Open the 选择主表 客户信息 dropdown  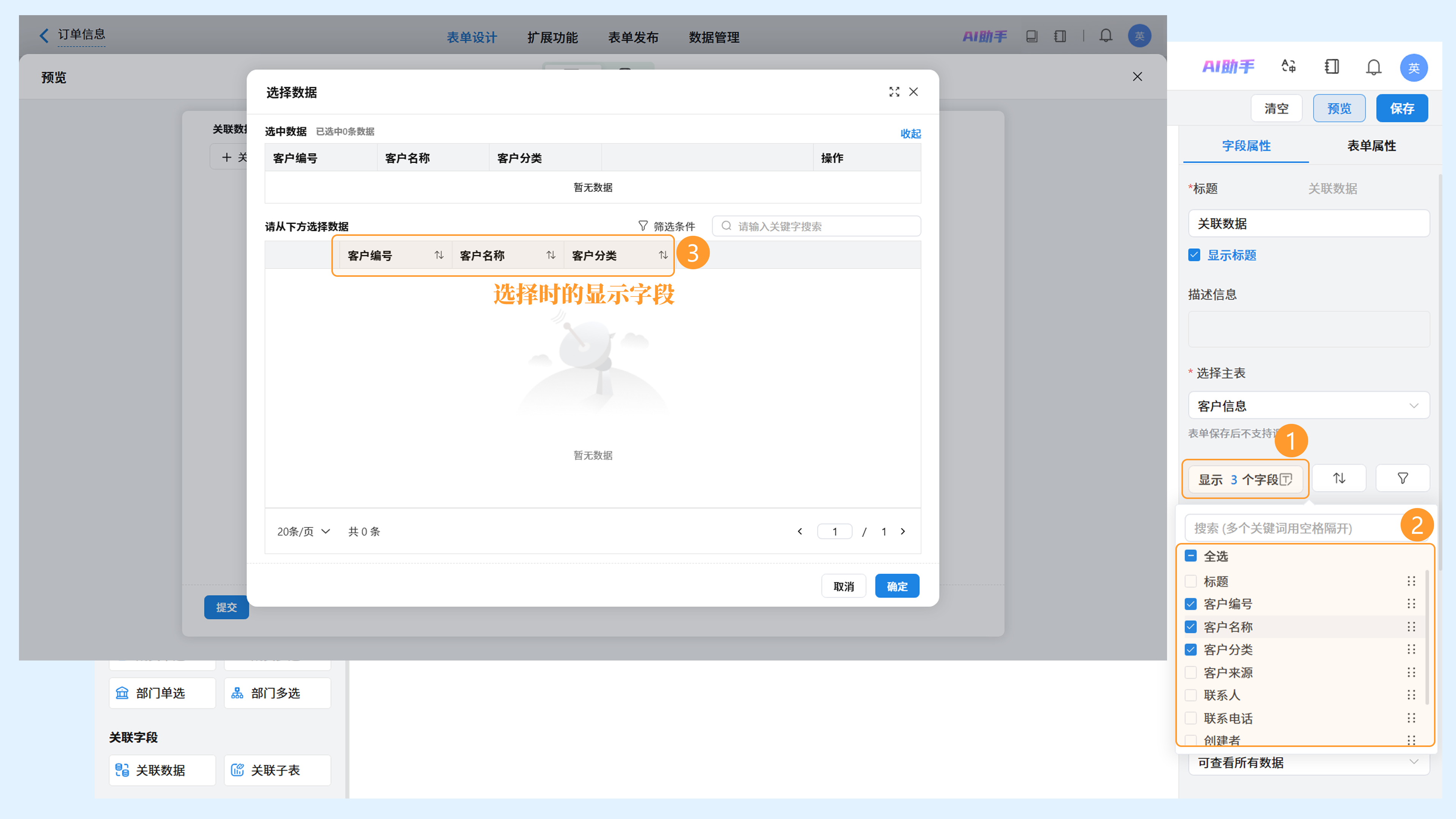click(1309, 405)
